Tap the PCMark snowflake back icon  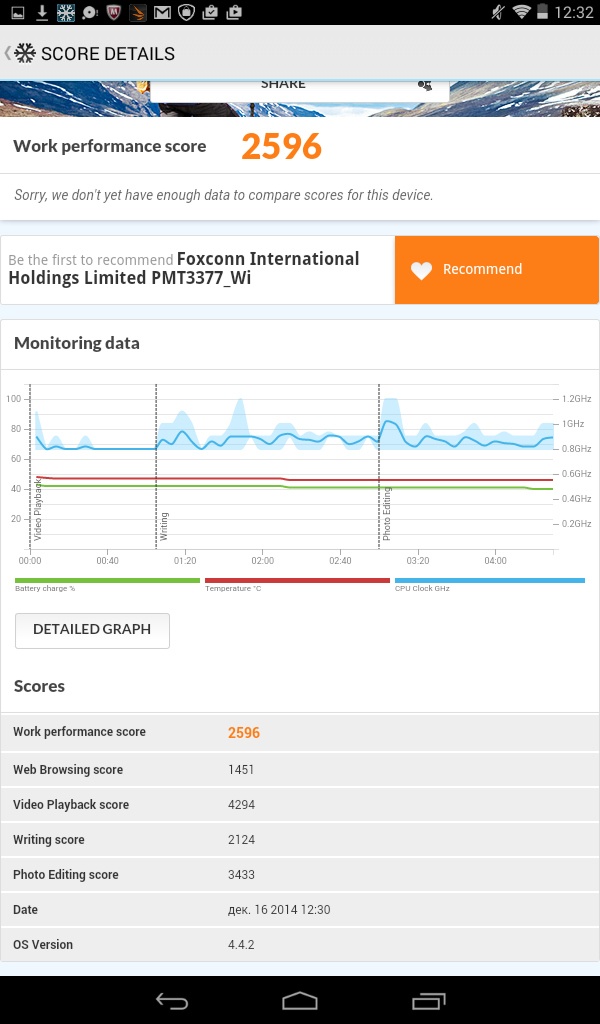pyautogui.click(x=24, y=53)
